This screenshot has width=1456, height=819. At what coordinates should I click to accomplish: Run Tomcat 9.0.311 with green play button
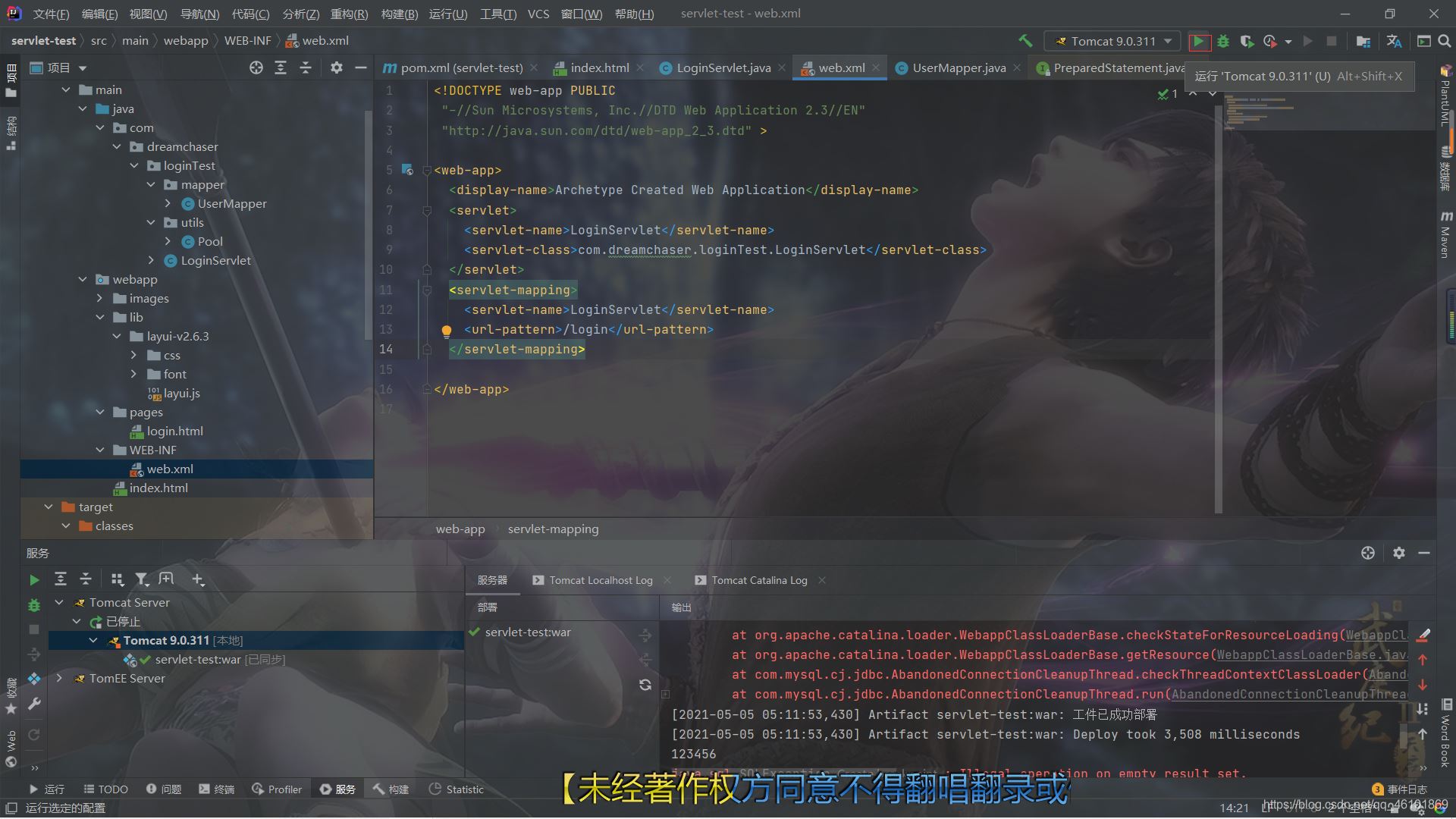pos(1198,41)
